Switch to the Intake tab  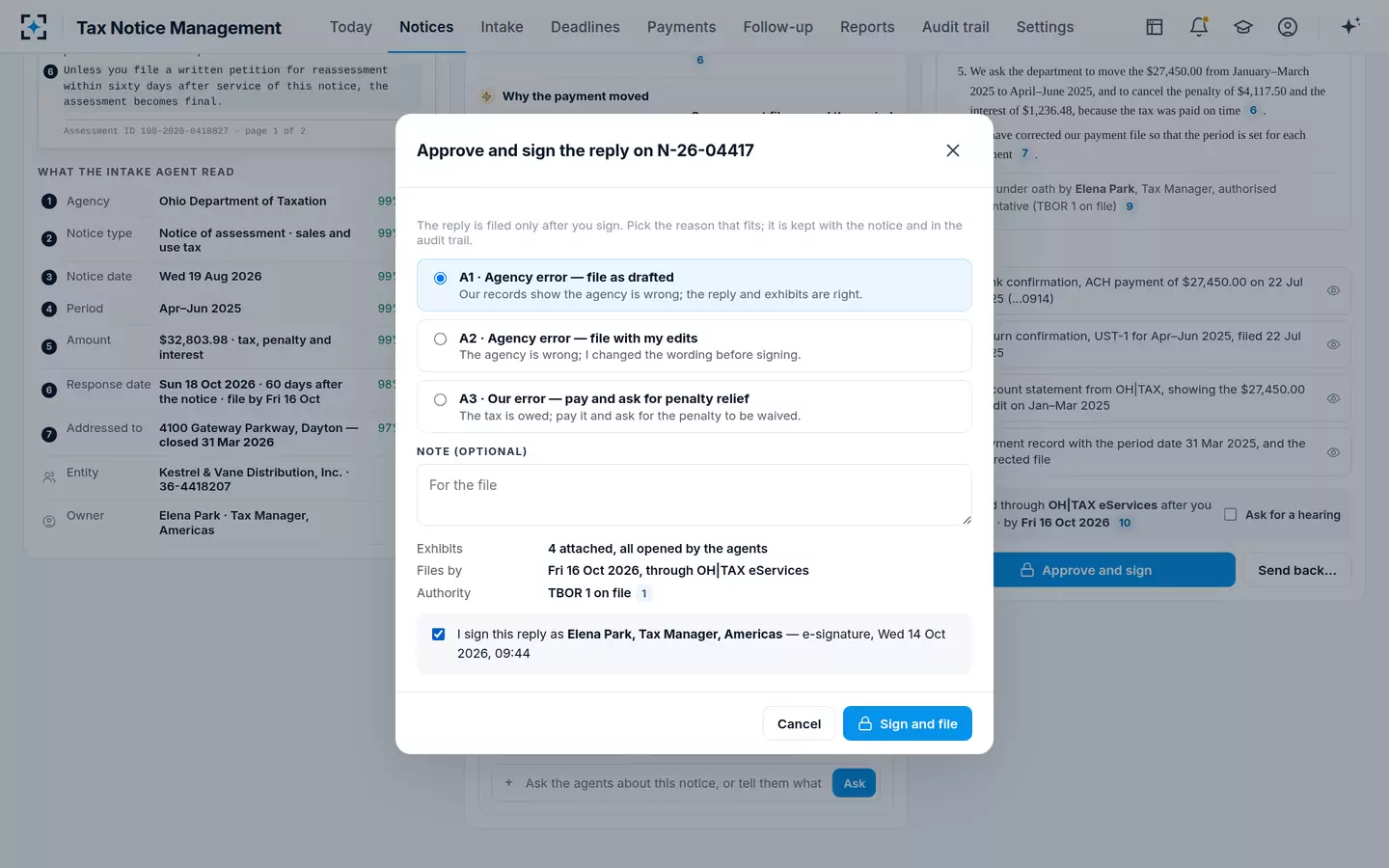tap(503, 27)
